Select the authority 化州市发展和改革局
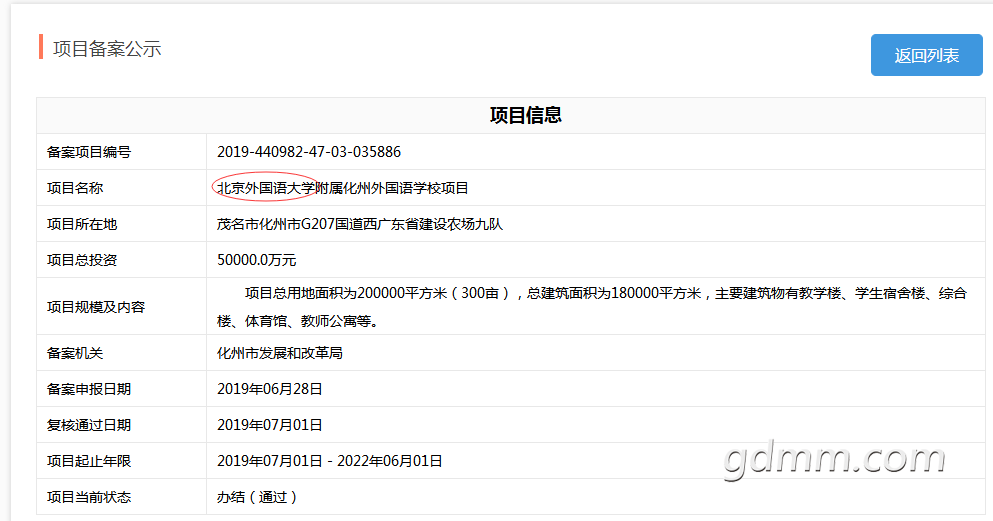Screen dimensions: 993x521 tap(280, 353)
